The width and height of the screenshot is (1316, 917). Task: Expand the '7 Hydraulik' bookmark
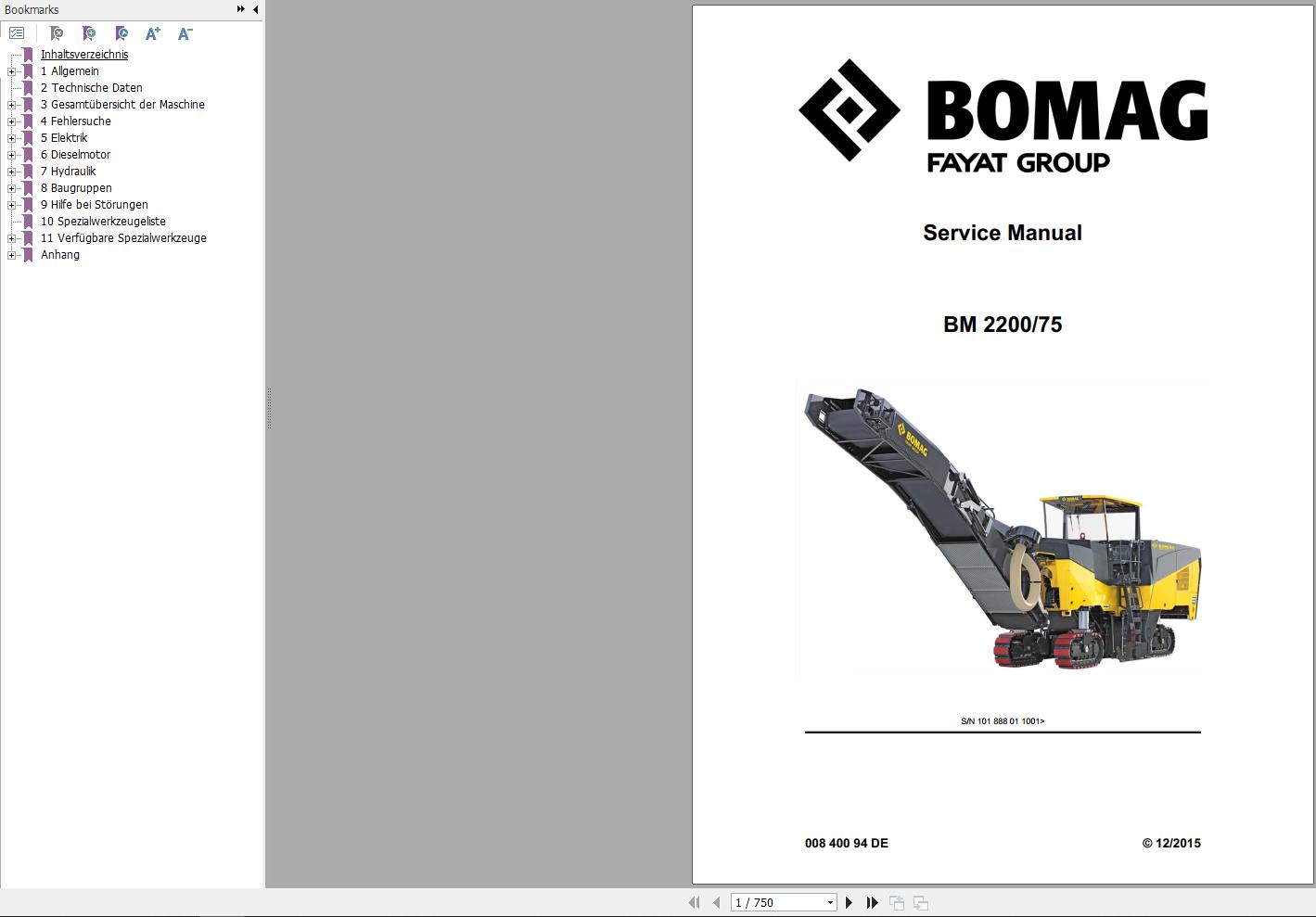click(x=11, y=172)
